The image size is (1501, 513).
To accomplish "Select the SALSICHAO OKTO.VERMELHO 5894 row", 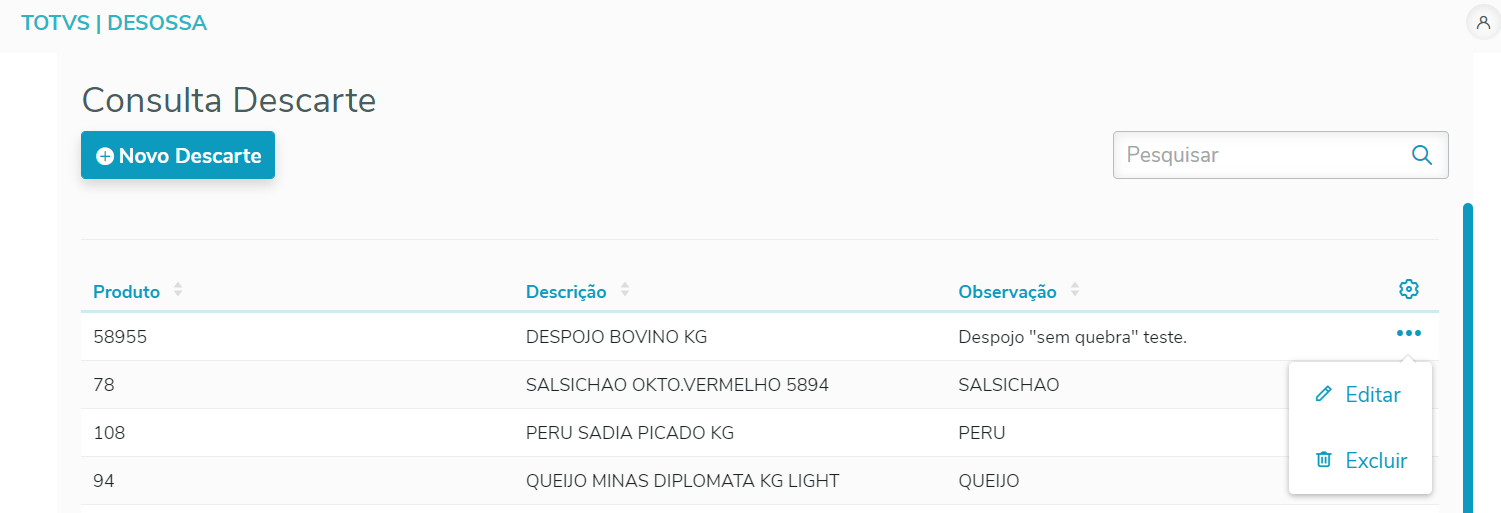I will tap(677, 385).
